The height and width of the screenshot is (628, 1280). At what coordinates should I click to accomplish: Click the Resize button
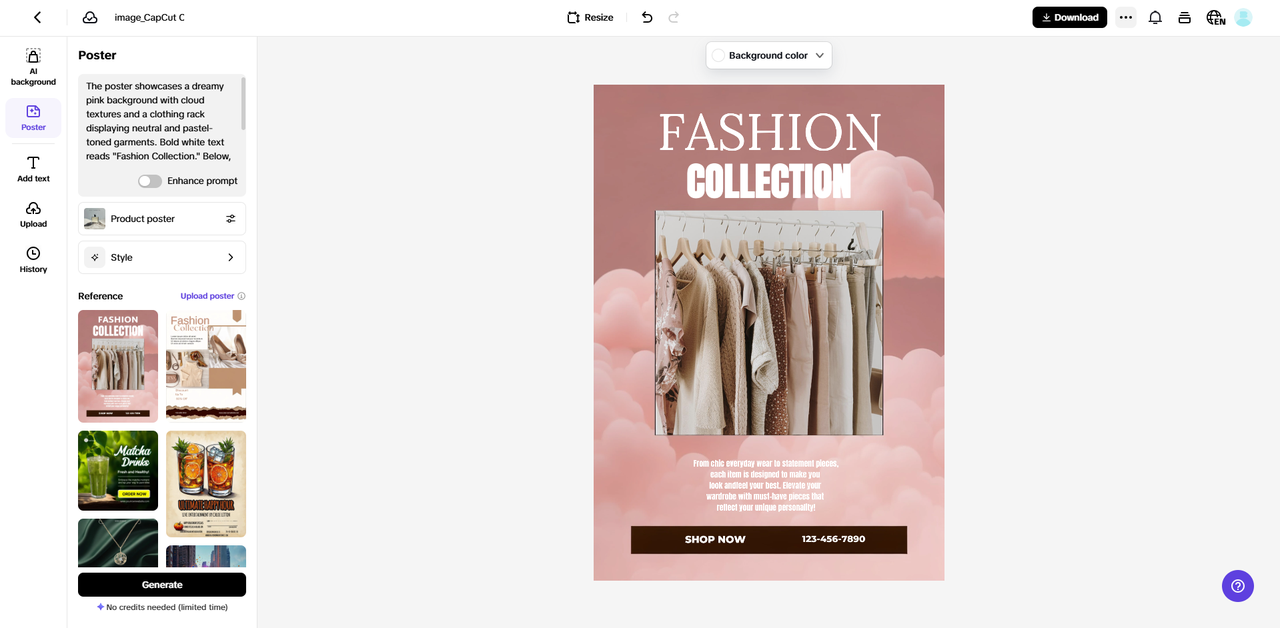click(590, 17)
